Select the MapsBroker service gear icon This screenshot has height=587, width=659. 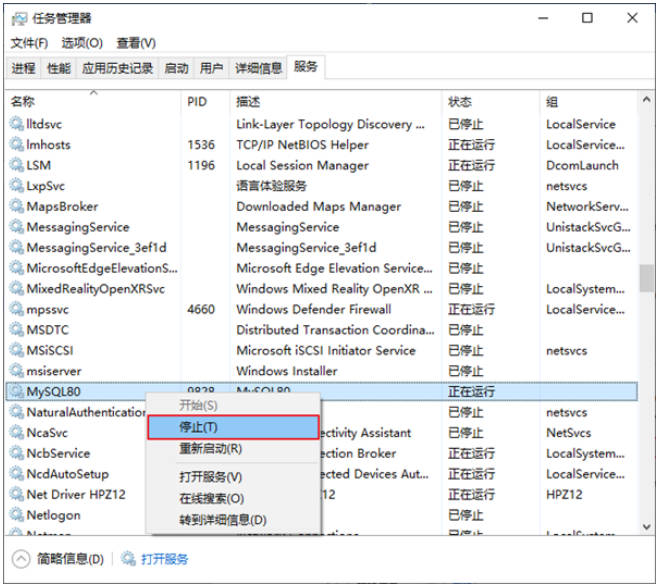(x=17, y=206)
